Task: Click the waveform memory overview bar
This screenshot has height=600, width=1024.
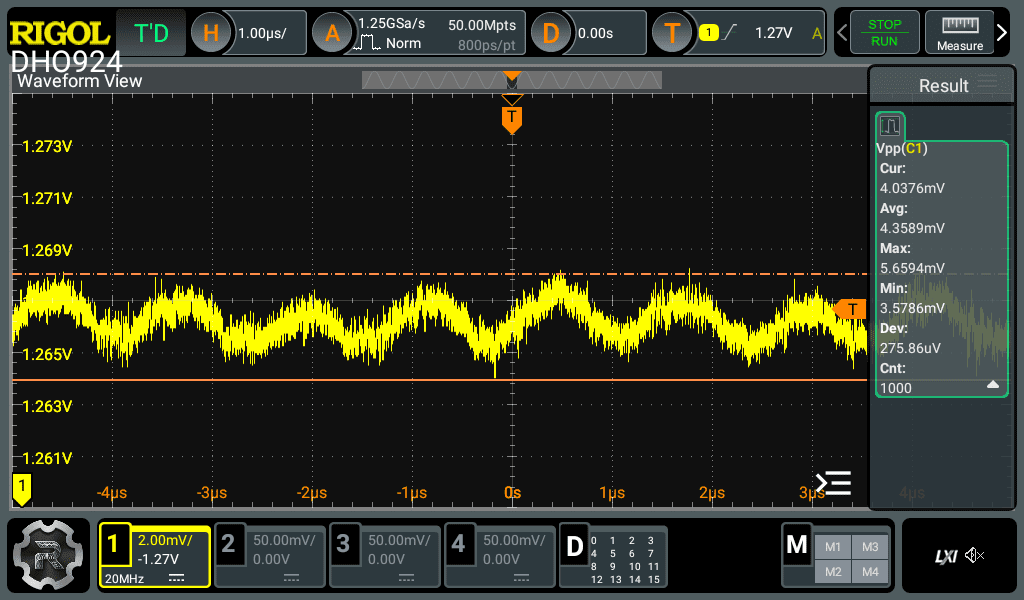Action: pos(512,80)
